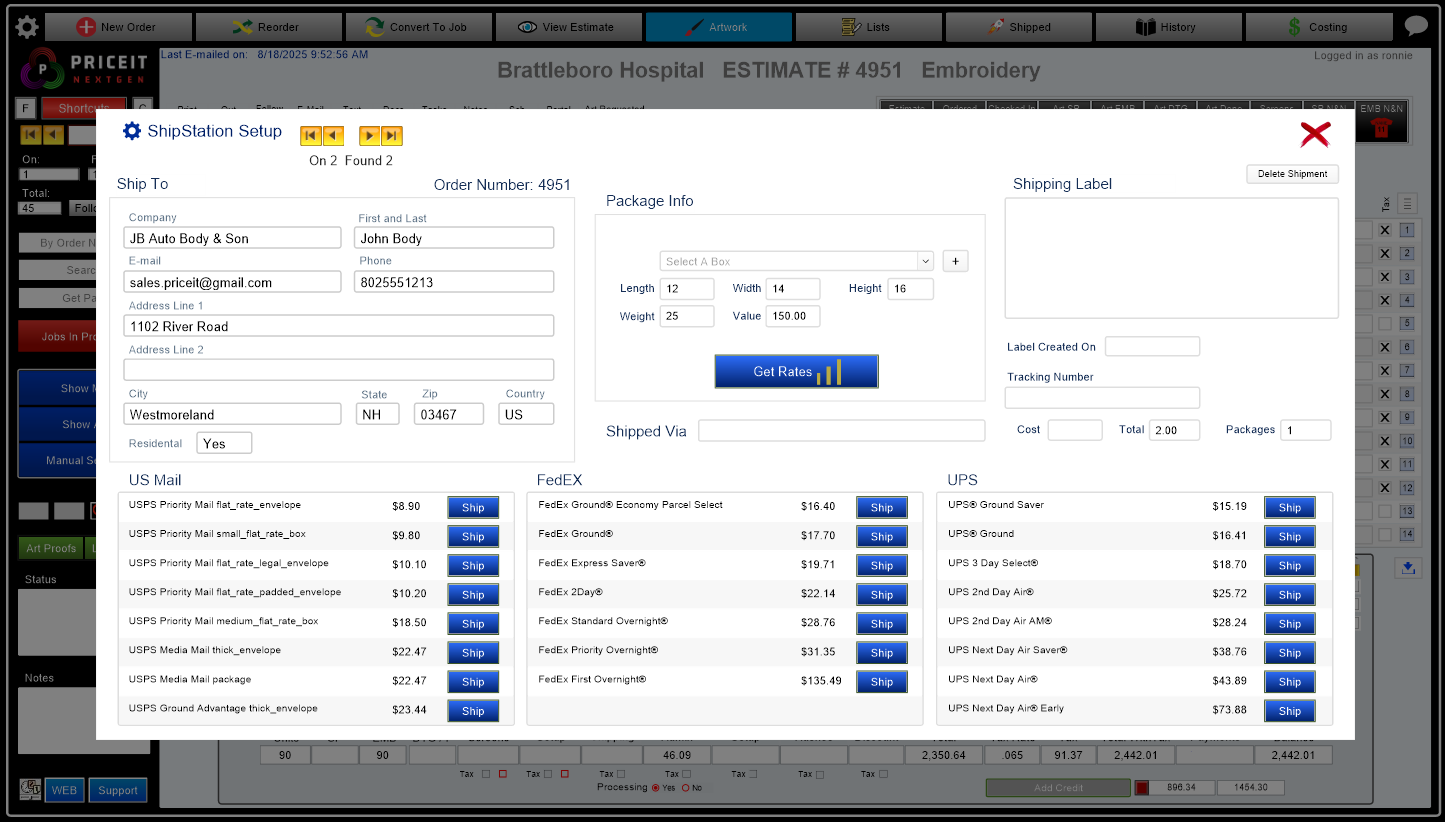
Task: Click the package Weight field
Action: click(687, 316)
